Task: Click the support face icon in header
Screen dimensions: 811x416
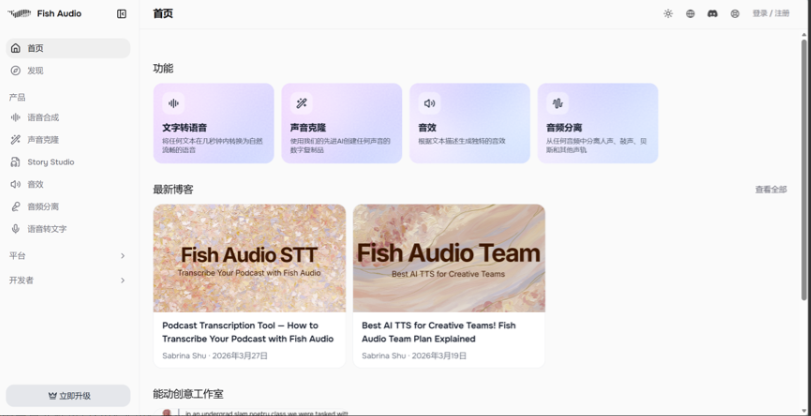Action: point(735,14)
